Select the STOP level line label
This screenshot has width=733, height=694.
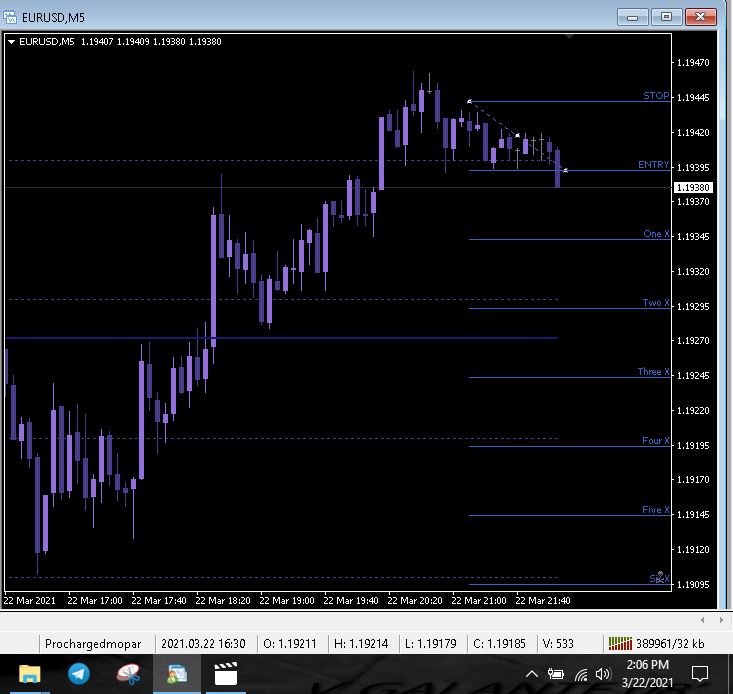click(x=656, y=95)
